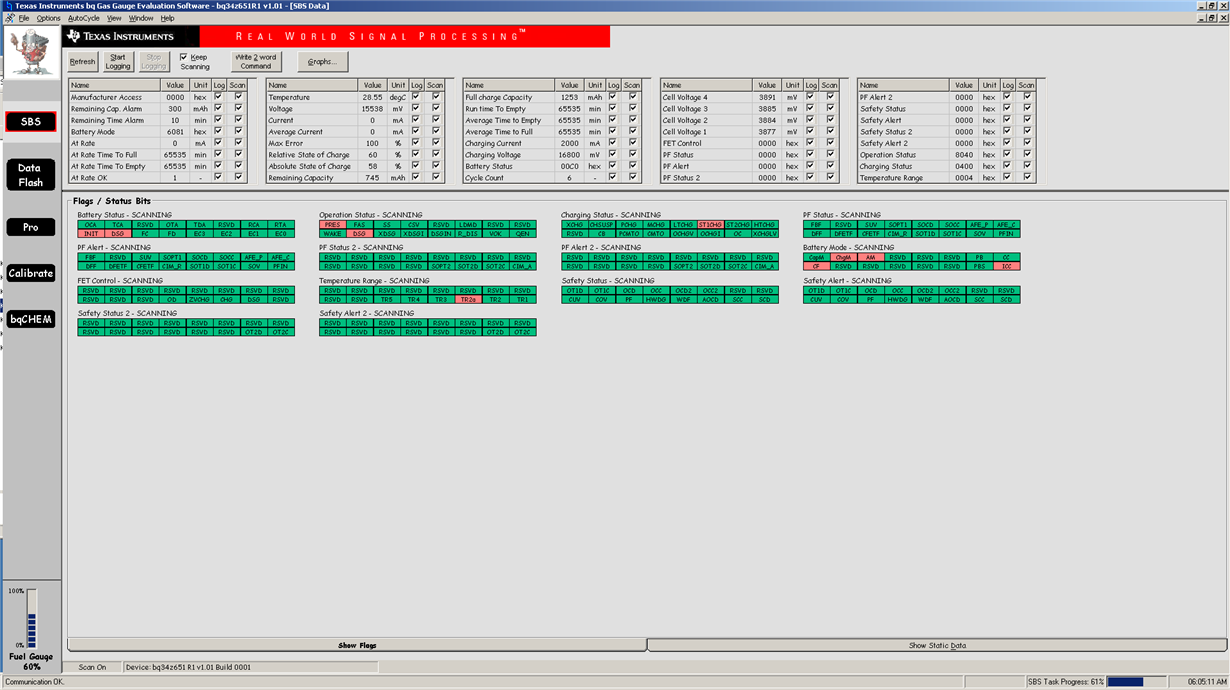Click the ST1CHG flag in Charging Status
The width and height of the screenshot is (1230, 690).
pyautogui.click(x=710, y=225)
